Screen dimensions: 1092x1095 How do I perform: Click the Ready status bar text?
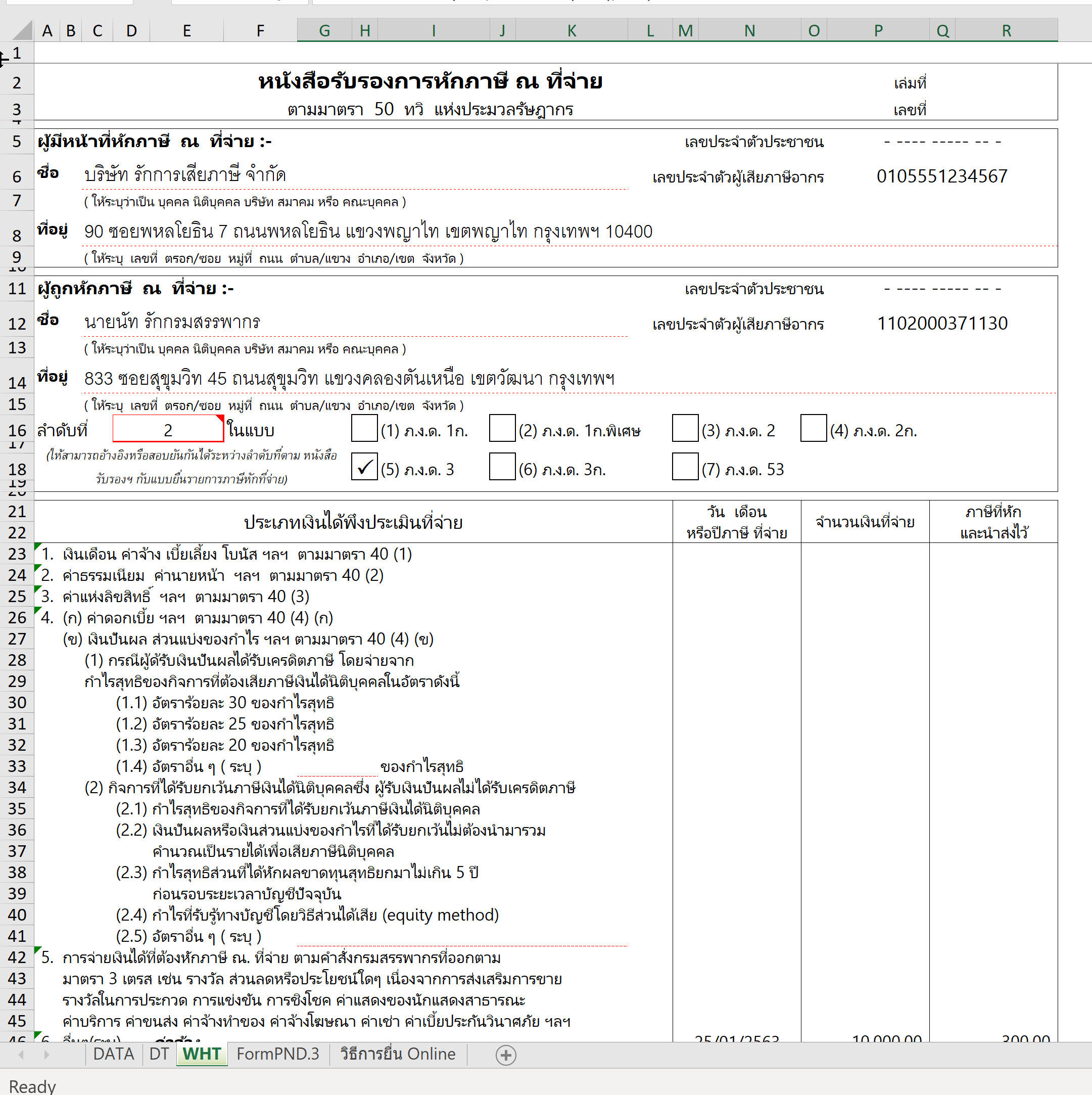(32, 1085)
